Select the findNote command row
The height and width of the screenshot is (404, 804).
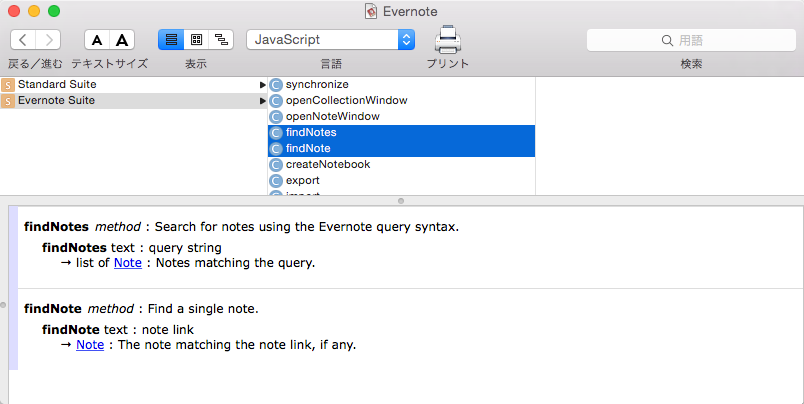(x=401, y=149)
